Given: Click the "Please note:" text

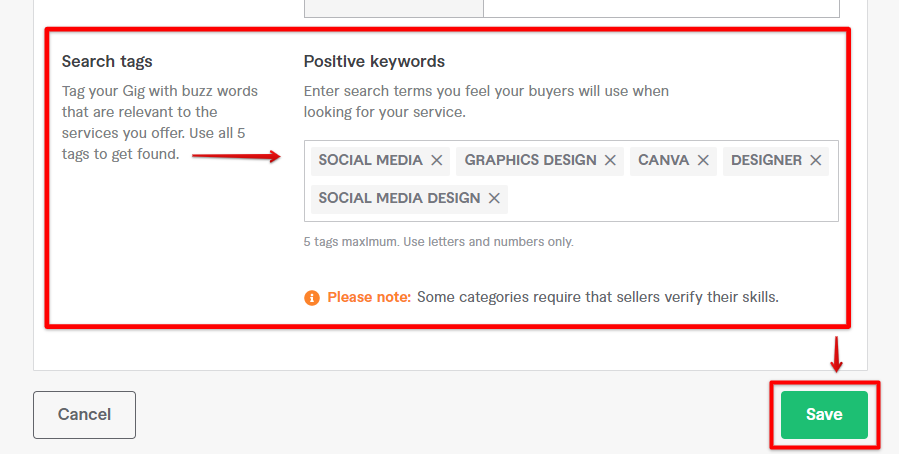Looking at the screenshot, I should pos(369,297).
